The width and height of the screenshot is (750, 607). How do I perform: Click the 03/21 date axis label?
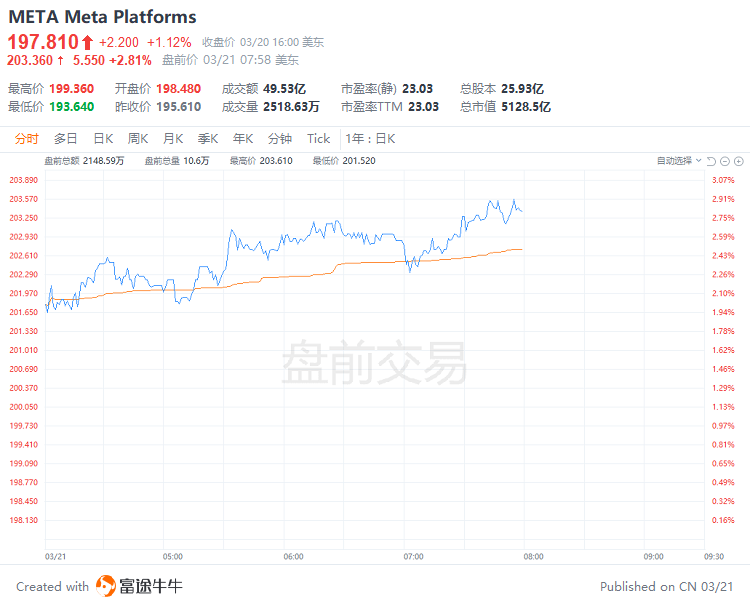click(55, 556)
